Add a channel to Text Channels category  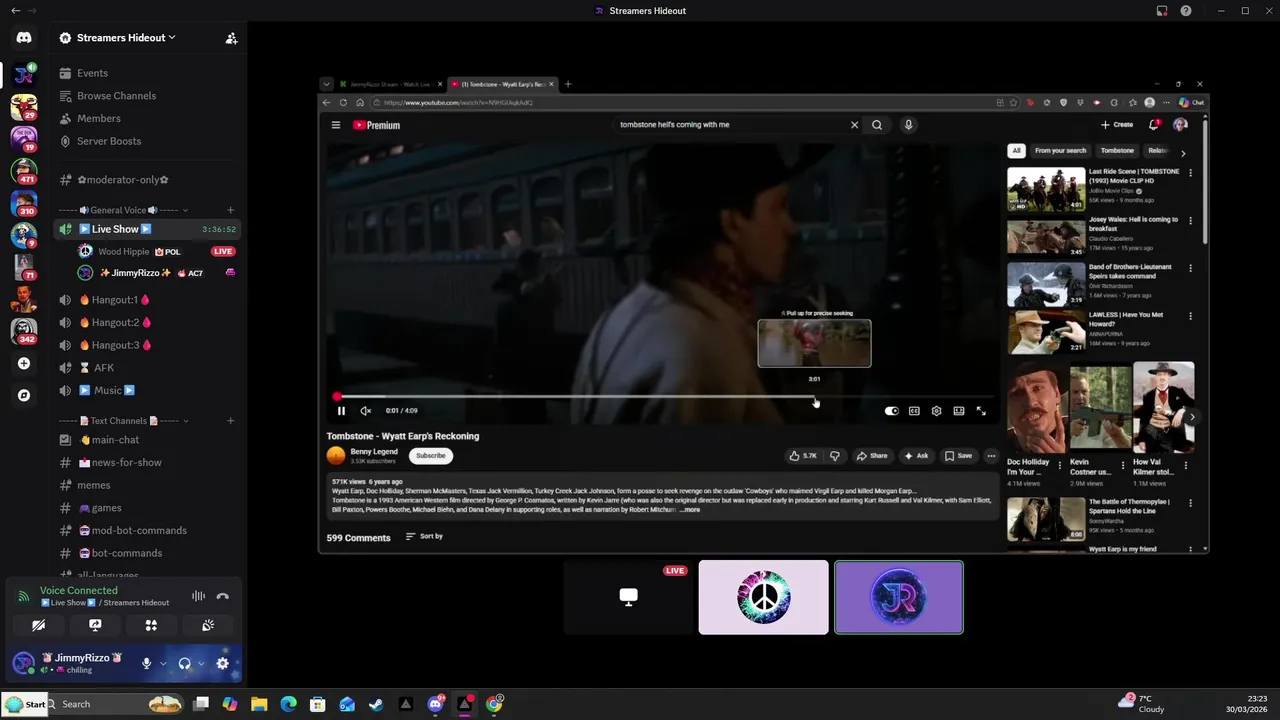[230, 421]
